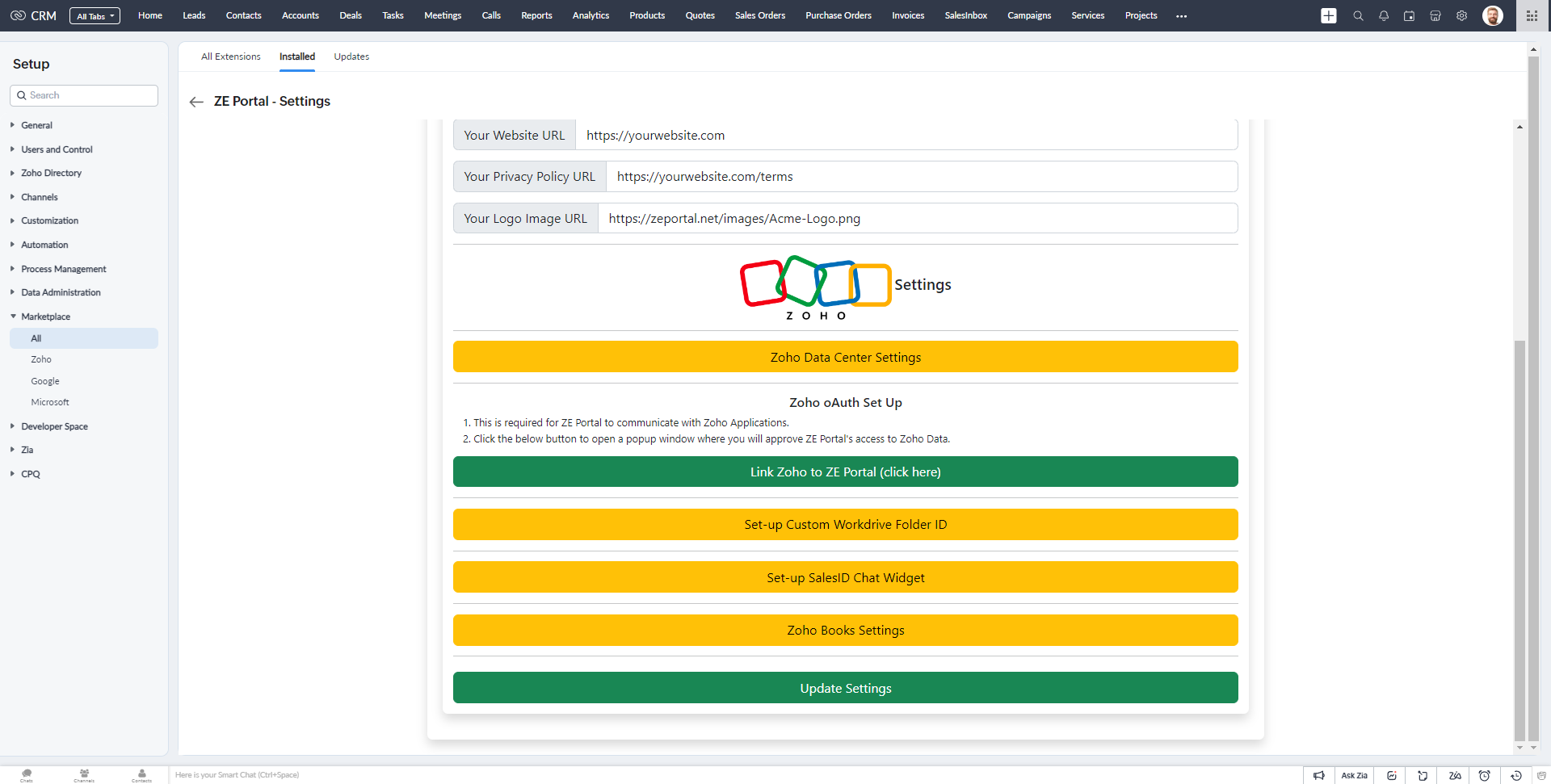Viewport: 1551px width, 784px height.
Task: Show more modules via the three dots
Action: (x=1182, y=16)
